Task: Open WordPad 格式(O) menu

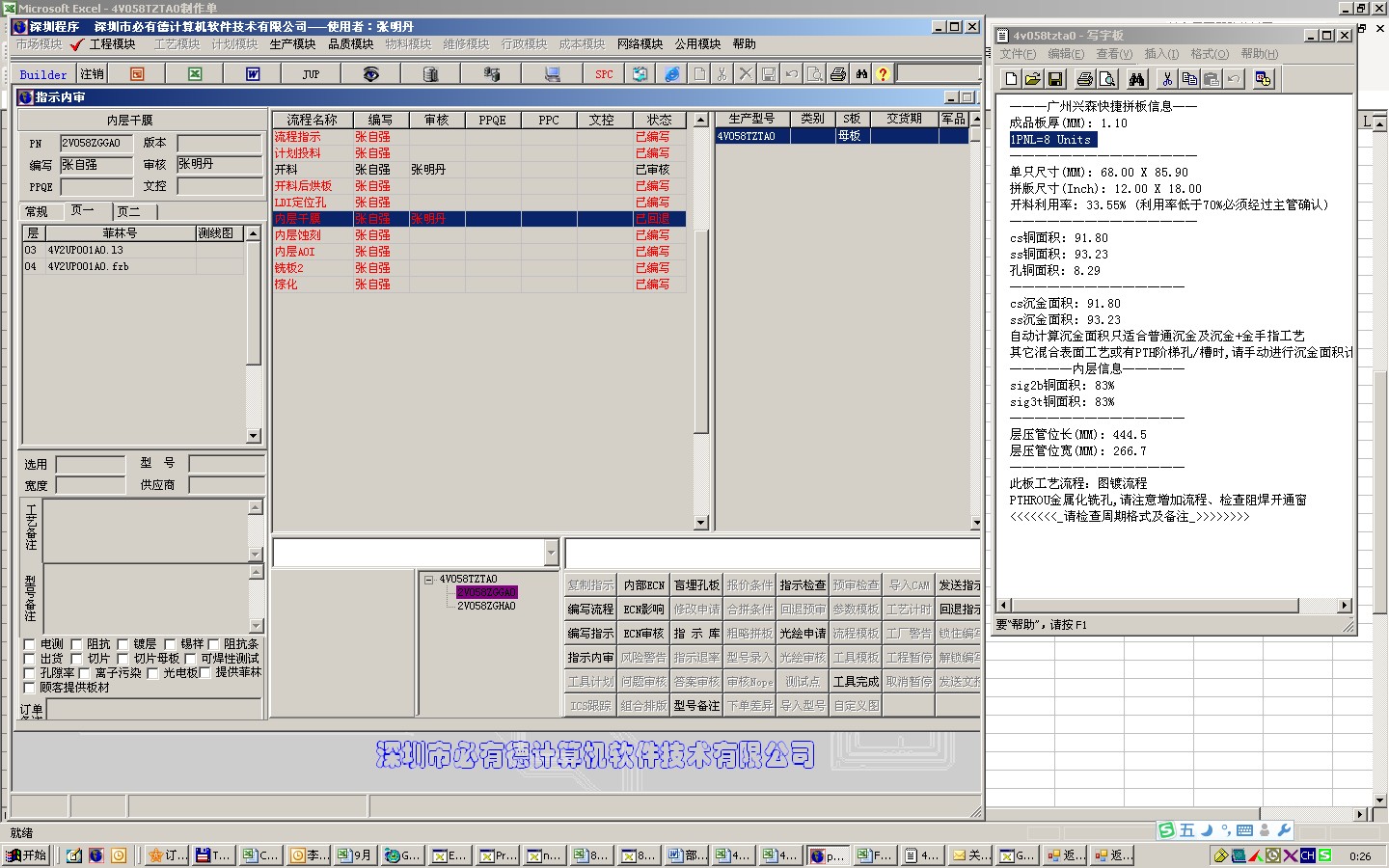Action: point(1210,54)
